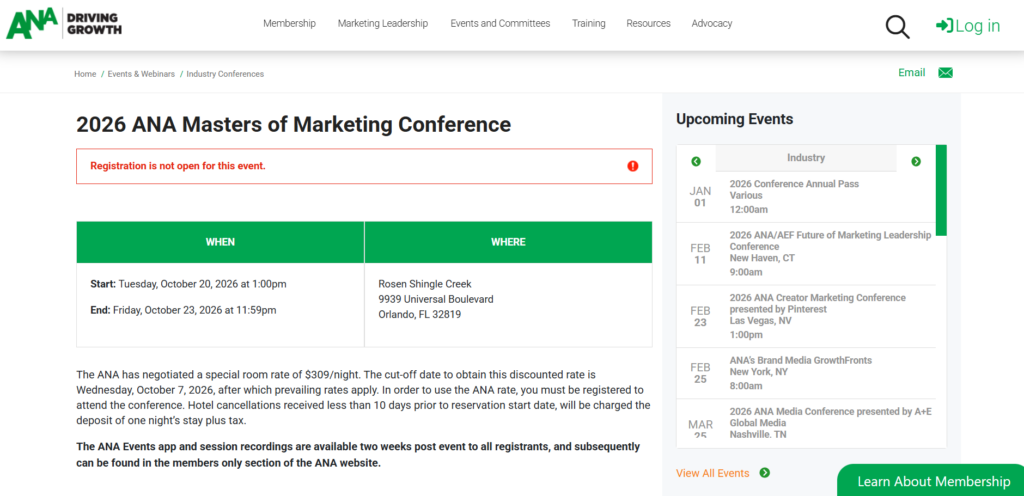Click the WHEN table header
1024x496 pixels.
pyautogui.click(x=220, y=242)
